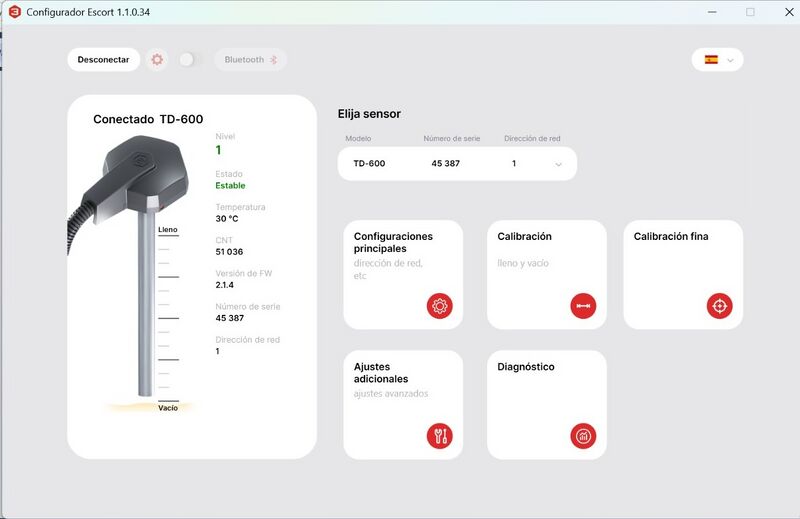Click the firmware version 2.1.4
The height and width of the screenshot is (519, 800).
point(224,285)
